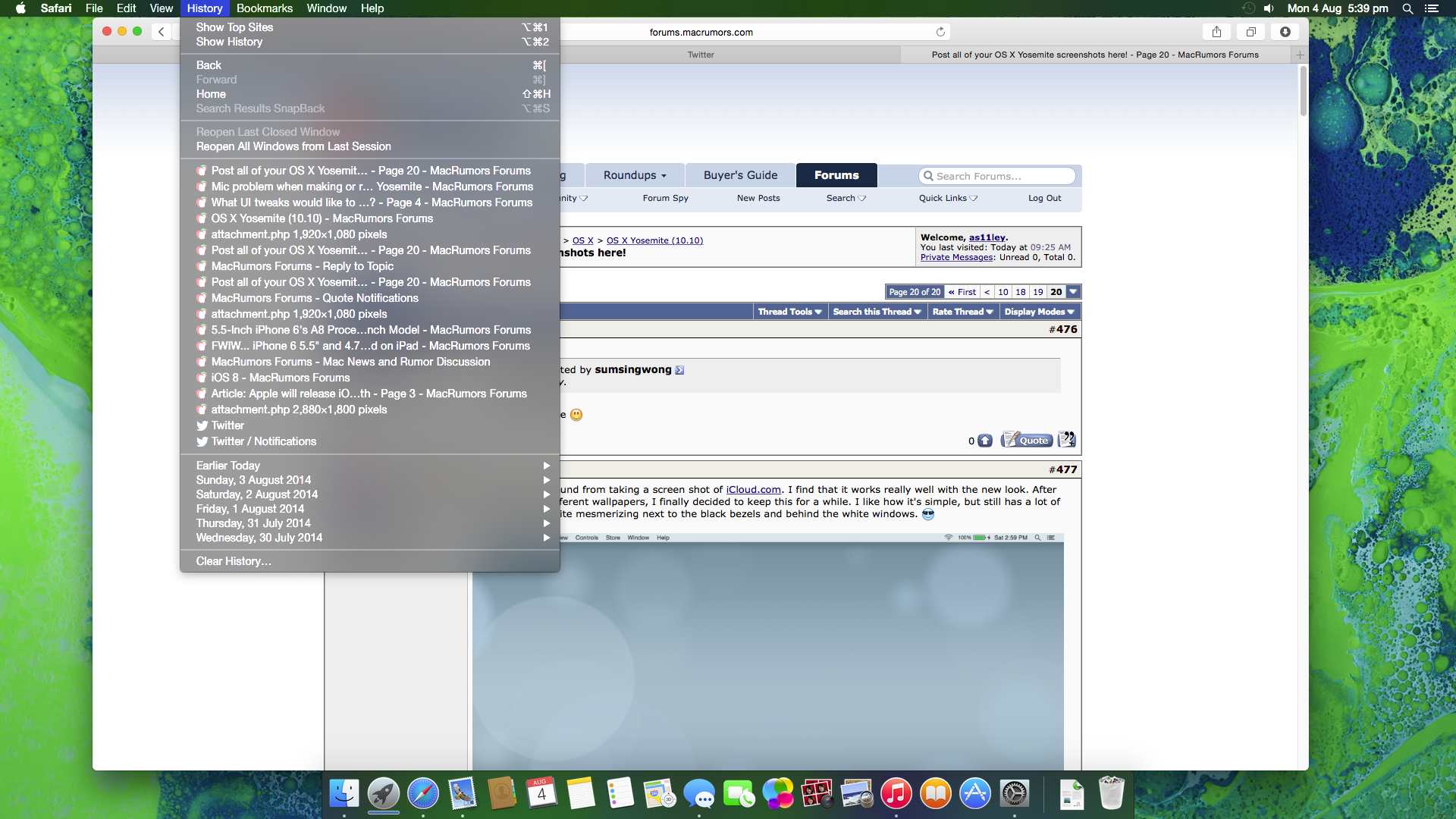Click Quote button on post #476

pyautogui.click(x=1027, y=440)
